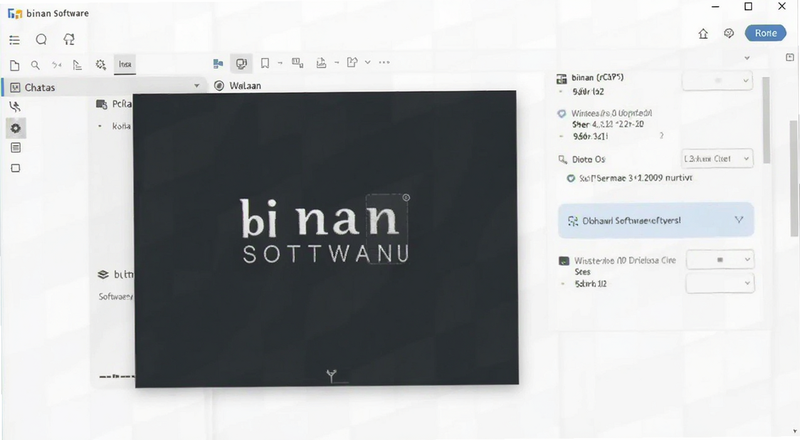Click the stacked layers icon at left
The height and width of the screenshot is (440, 800).
click(x=103, y=275)
